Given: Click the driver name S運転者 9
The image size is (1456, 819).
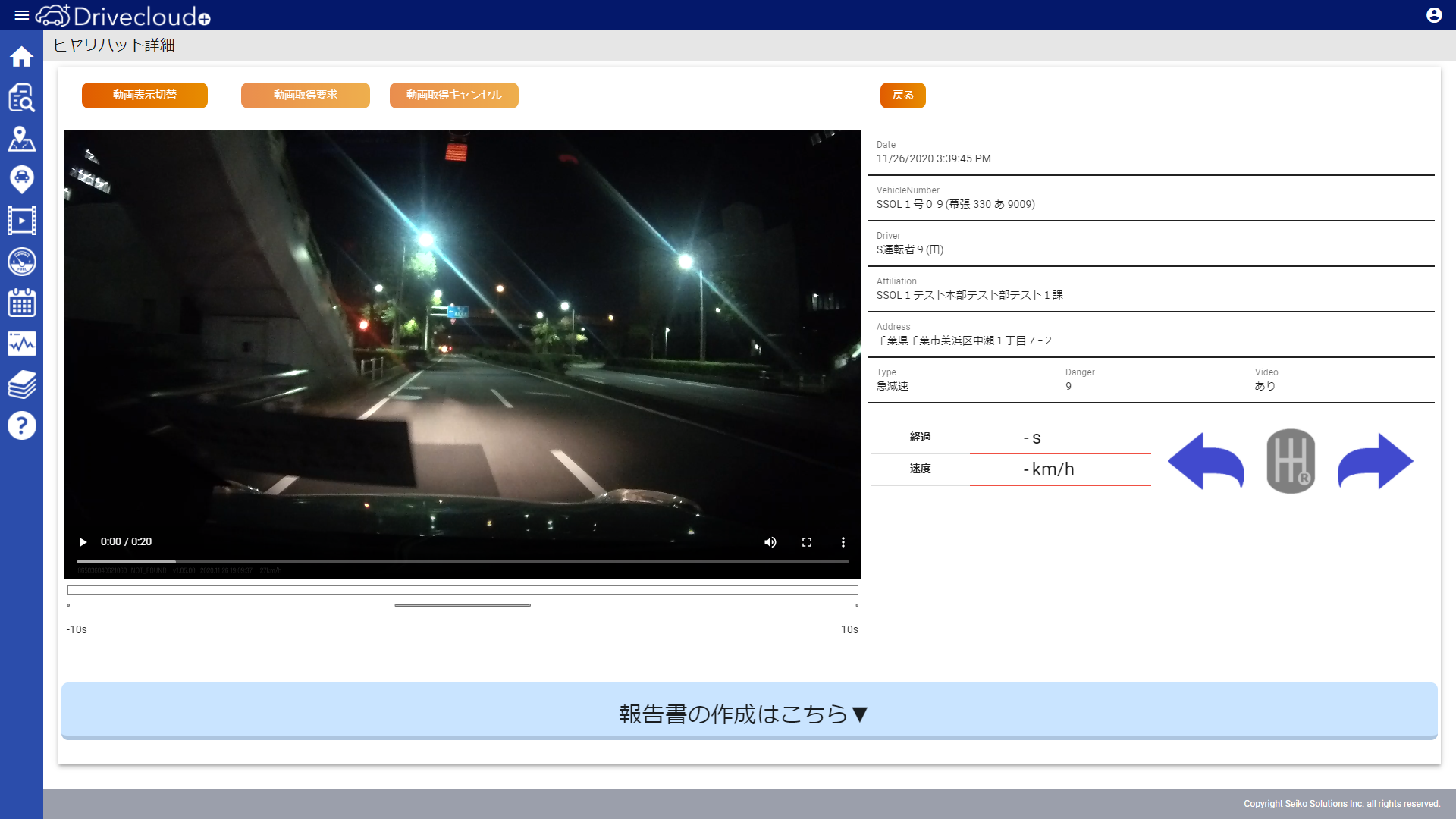Looking at the screenshot, I should (910, 249).
